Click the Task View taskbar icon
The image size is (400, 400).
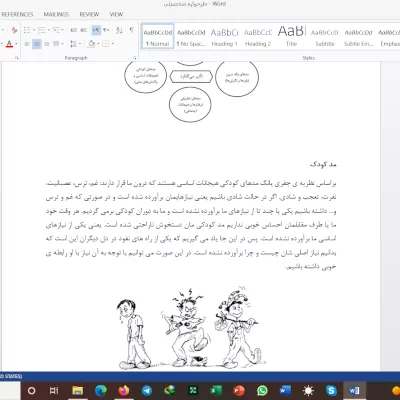(54, 390)
